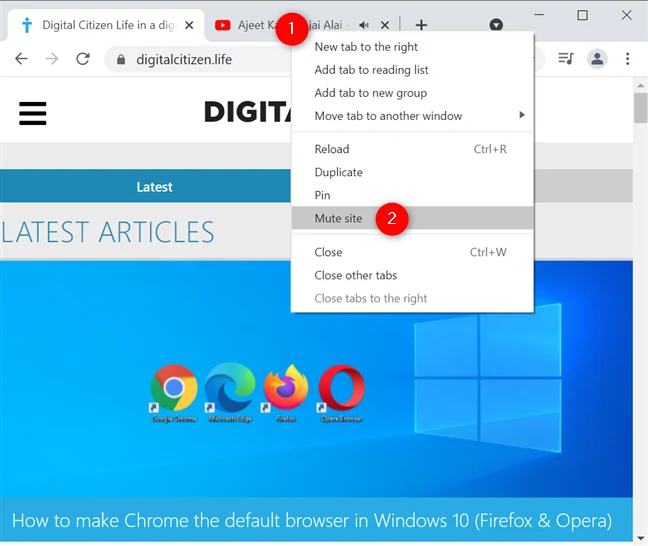Open the Chrome default browser article link

312,520
